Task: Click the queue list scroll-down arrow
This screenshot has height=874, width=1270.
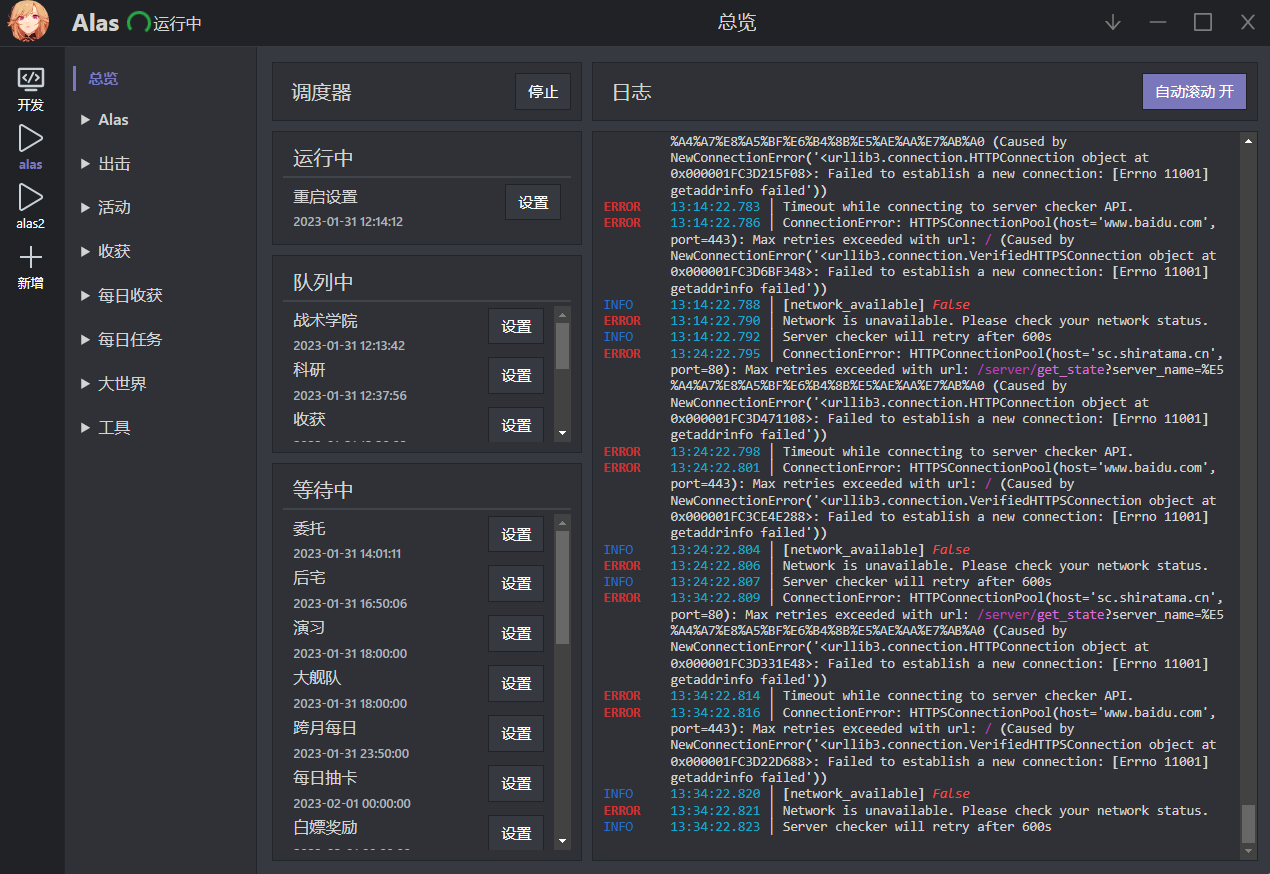Action: click(562, 433)
